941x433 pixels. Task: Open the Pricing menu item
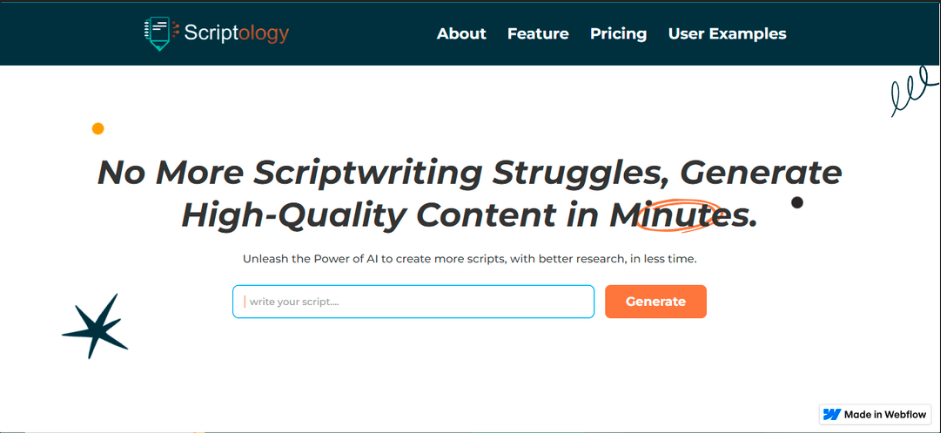pyautogui.click(x=618, y=34)
